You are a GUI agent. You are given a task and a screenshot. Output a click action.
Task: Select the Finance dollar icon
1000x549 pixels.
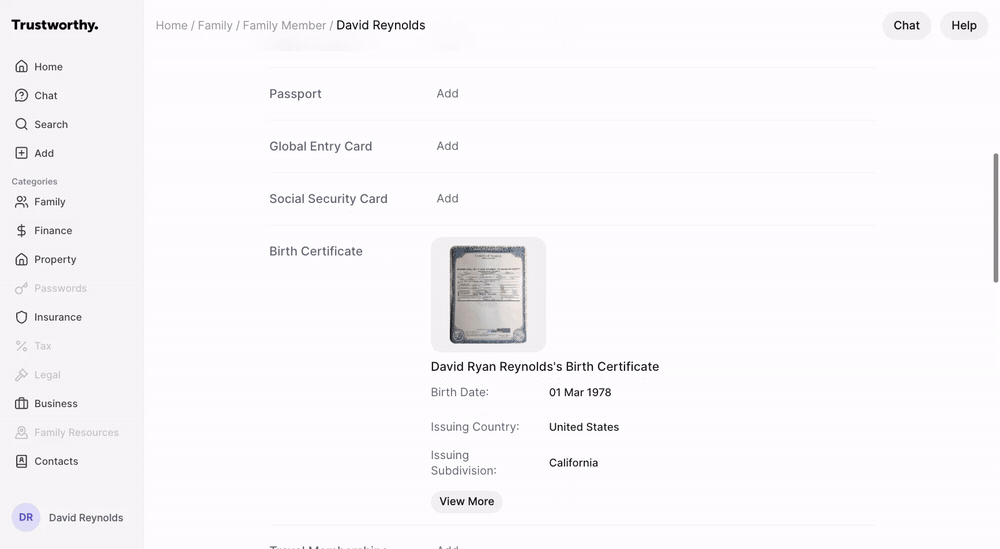[21, 231]
